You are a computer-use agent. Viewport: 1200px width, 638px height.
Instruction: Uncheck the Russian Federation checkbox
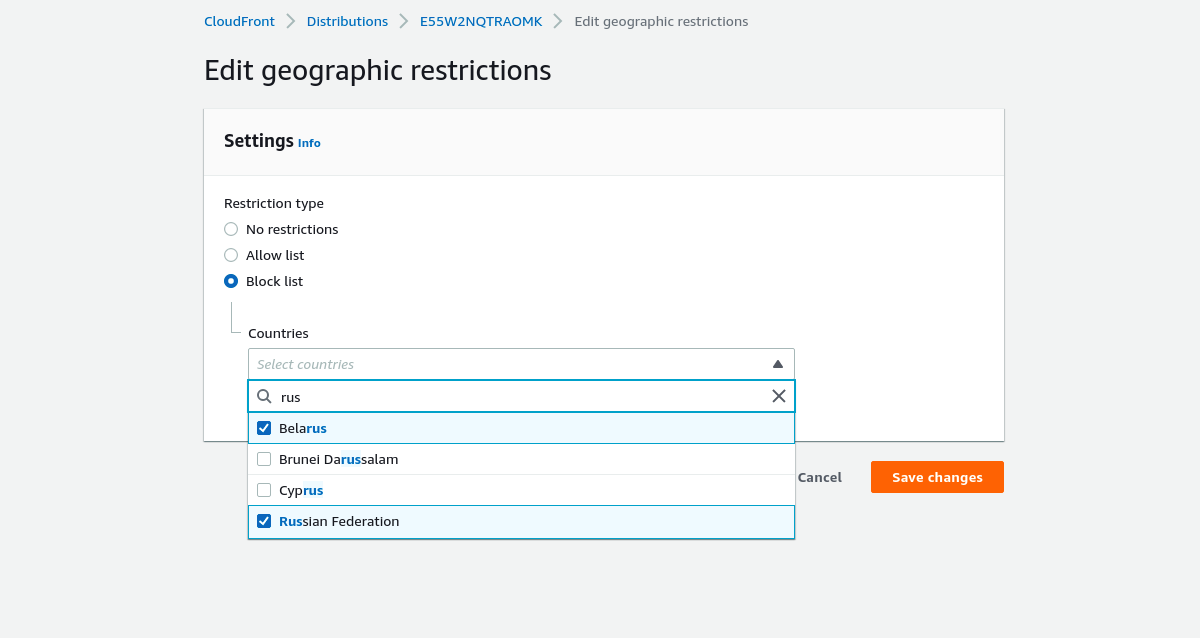point(264,521)
